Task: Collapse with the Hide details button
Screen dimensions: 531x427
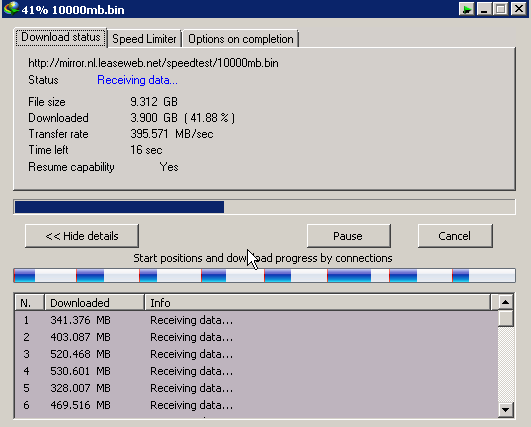Action: (82, 236)
